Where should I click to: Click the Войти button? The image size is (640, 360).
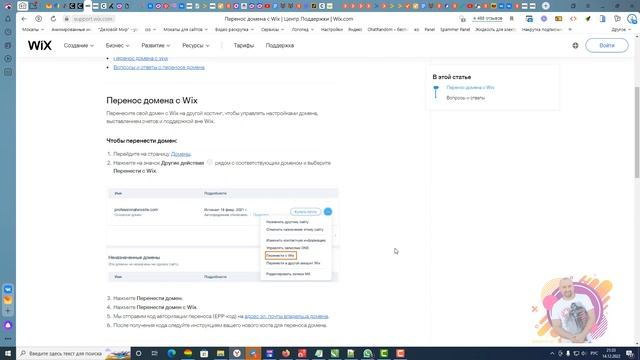pyautogui.click(x=607, y=45)
